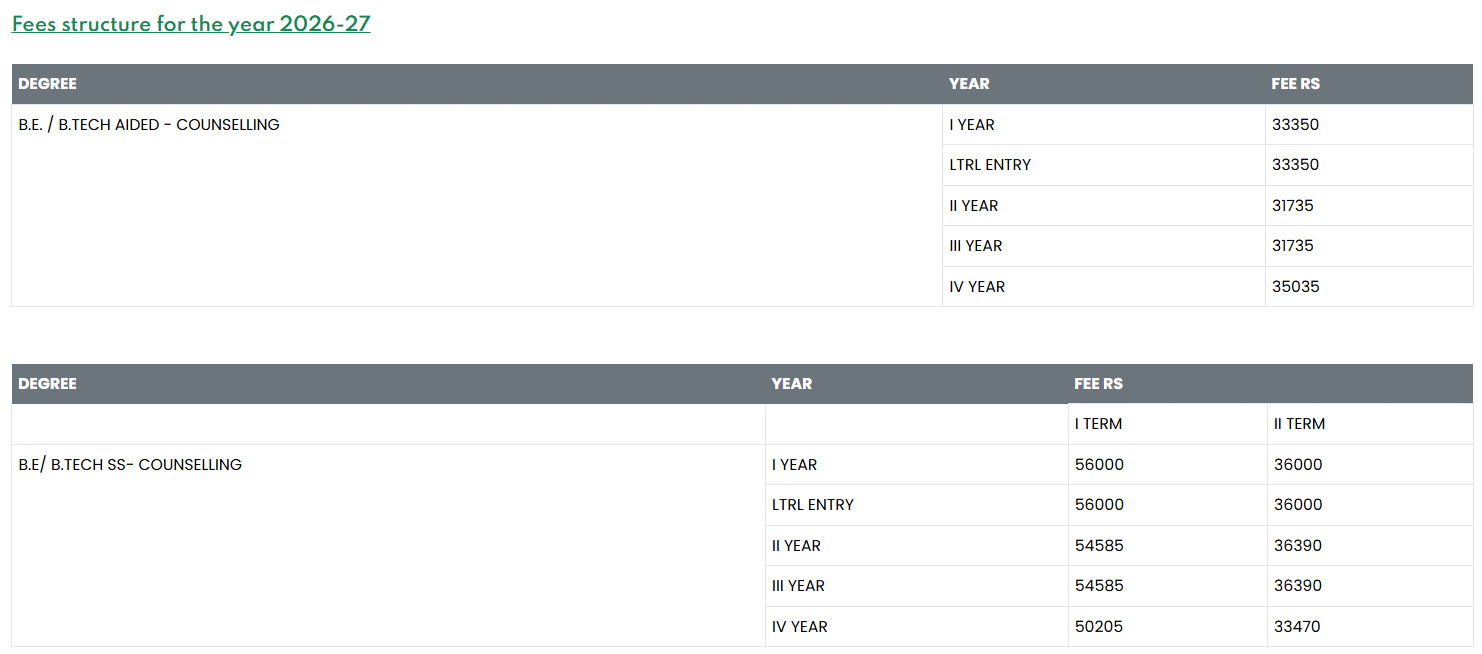Select the SS LTRL ENTRY row label
Screen dimensions: 1482x654
[x=812, y=505]
